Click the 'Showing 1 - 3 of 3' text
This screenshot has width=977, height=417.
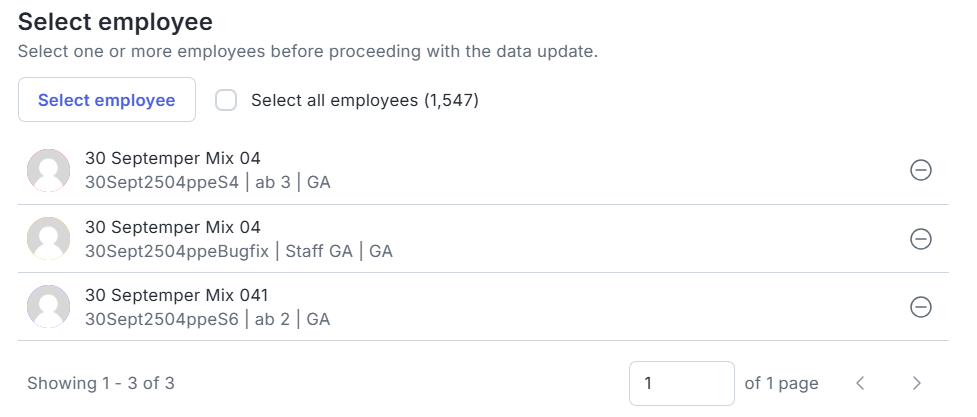(x=101, y=383)
